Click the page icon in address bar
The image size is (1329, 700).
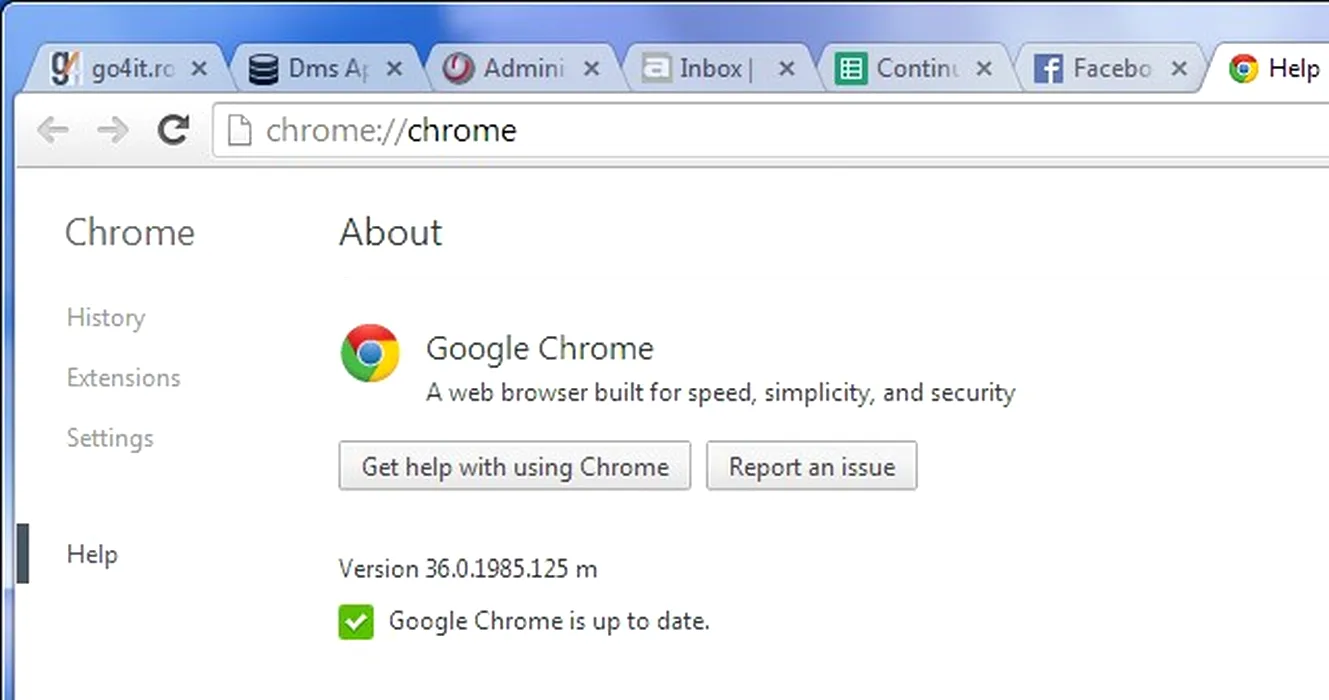point(239,131)
